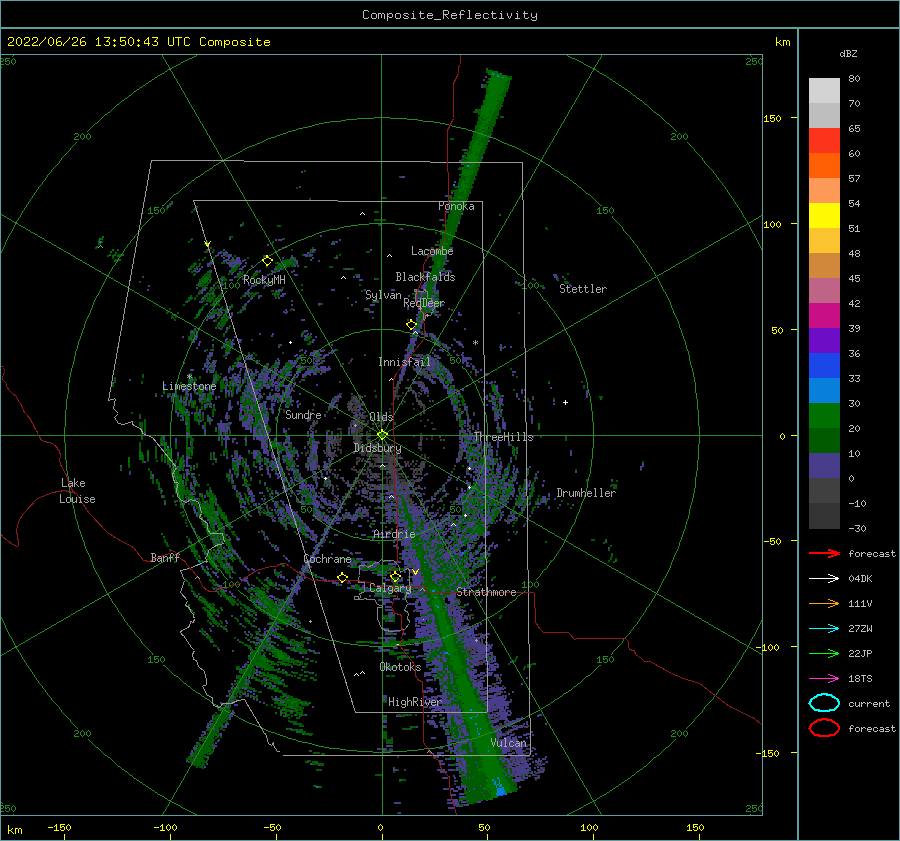This screenshot has width=900, height=841.
Task: Click the Sylvan label
Action: coord(383,295)
